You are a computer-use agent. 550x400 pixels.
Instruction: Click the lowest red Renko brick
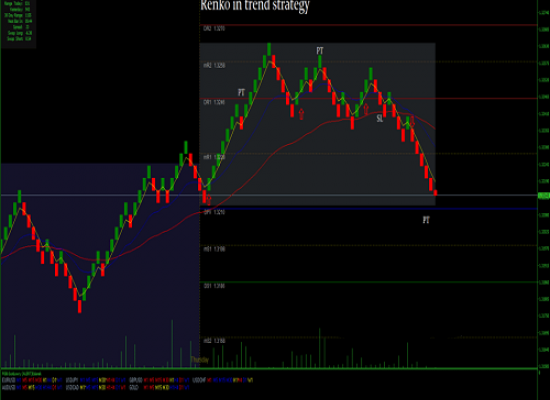pos(80,306)
